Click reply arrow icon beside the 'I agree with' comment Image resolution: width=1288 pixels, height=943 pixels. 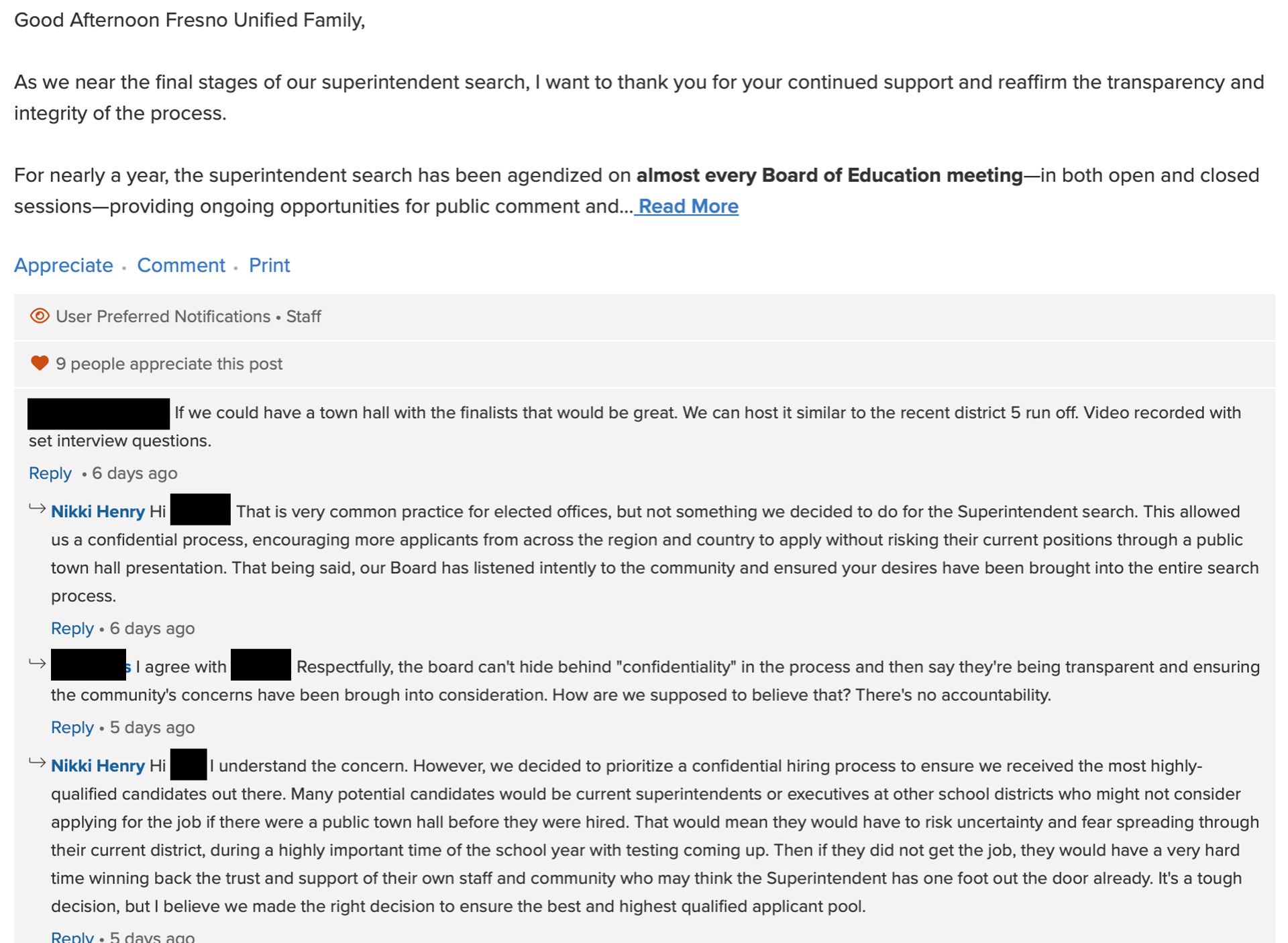point(38,664)
